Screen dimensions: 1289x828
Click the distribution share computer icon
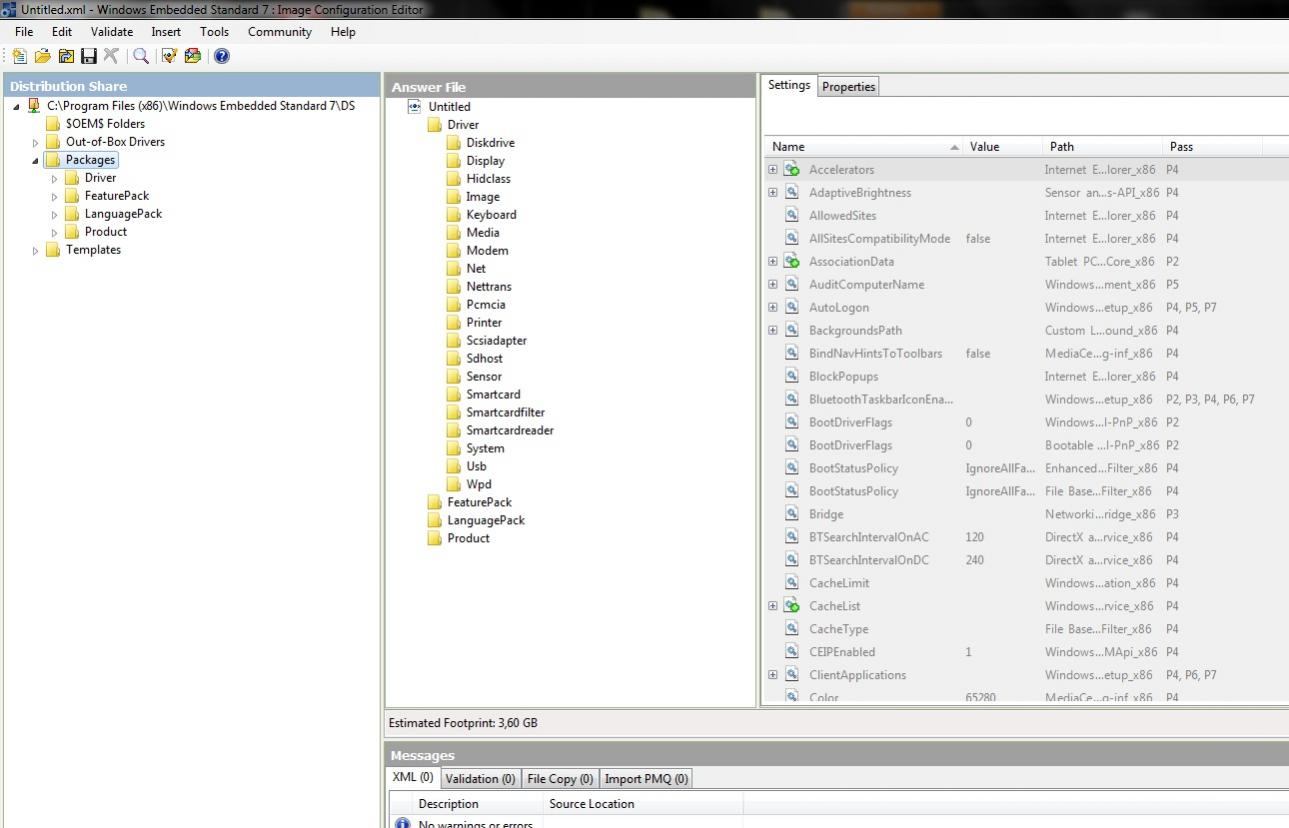tap(34, 105)
